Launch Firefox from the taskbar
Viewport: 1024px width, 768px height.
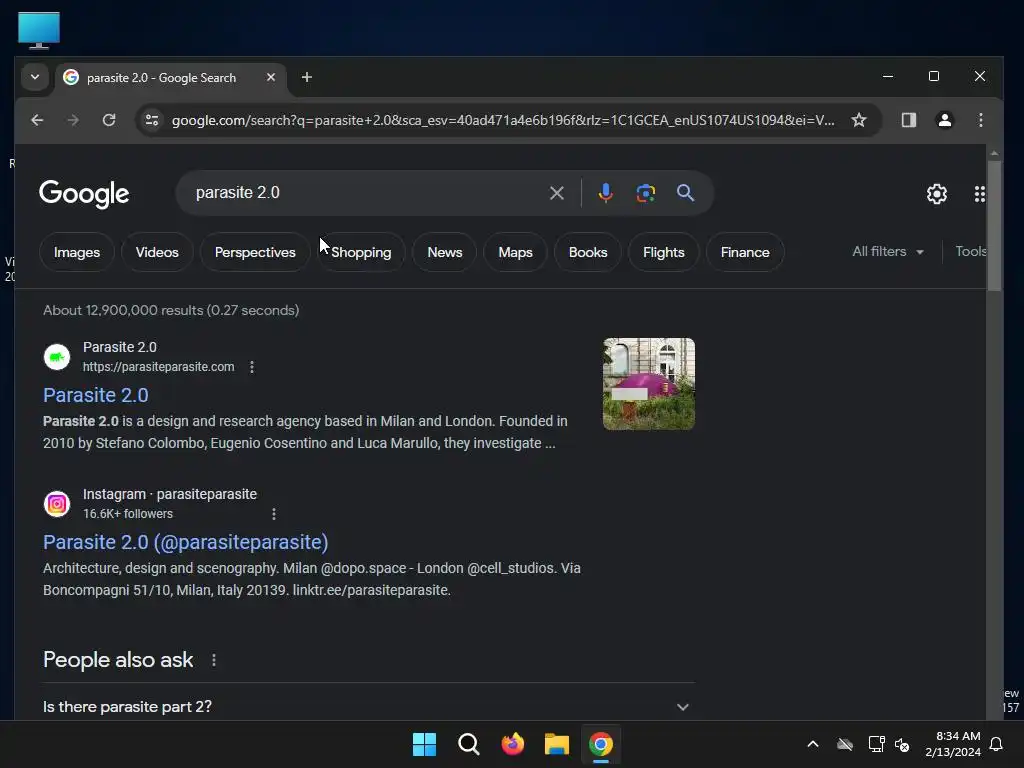coord(513,744)
